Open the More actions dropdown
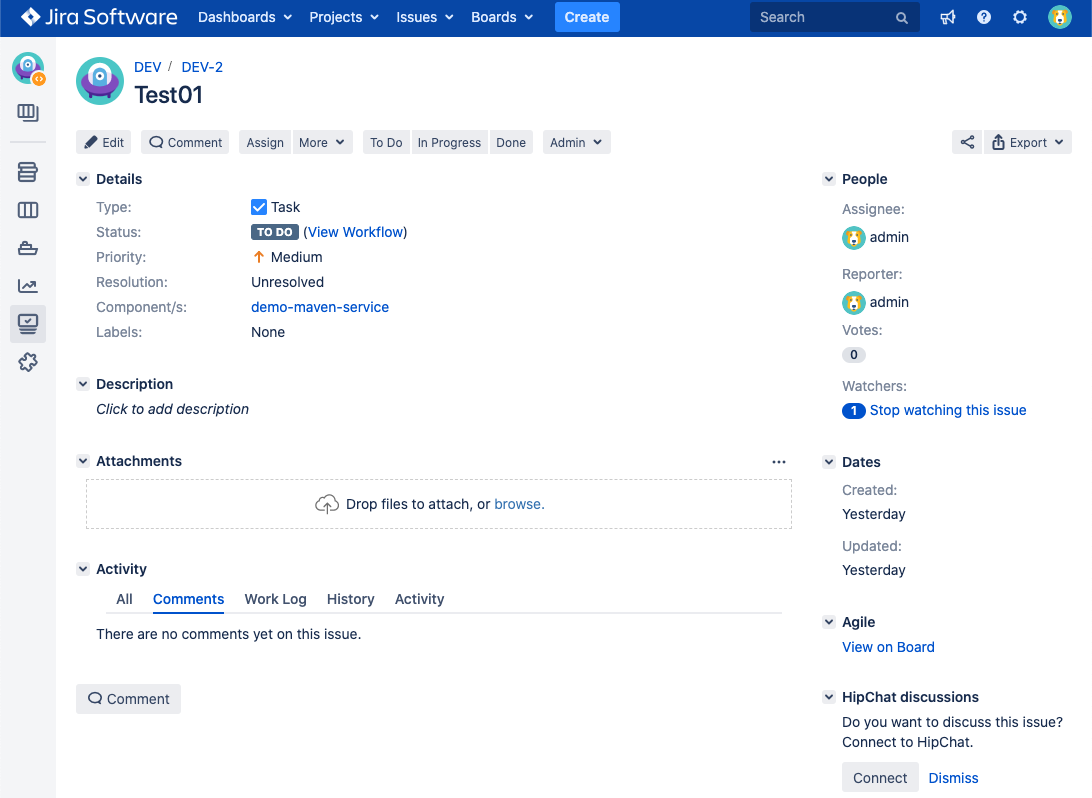 [322, 143]
